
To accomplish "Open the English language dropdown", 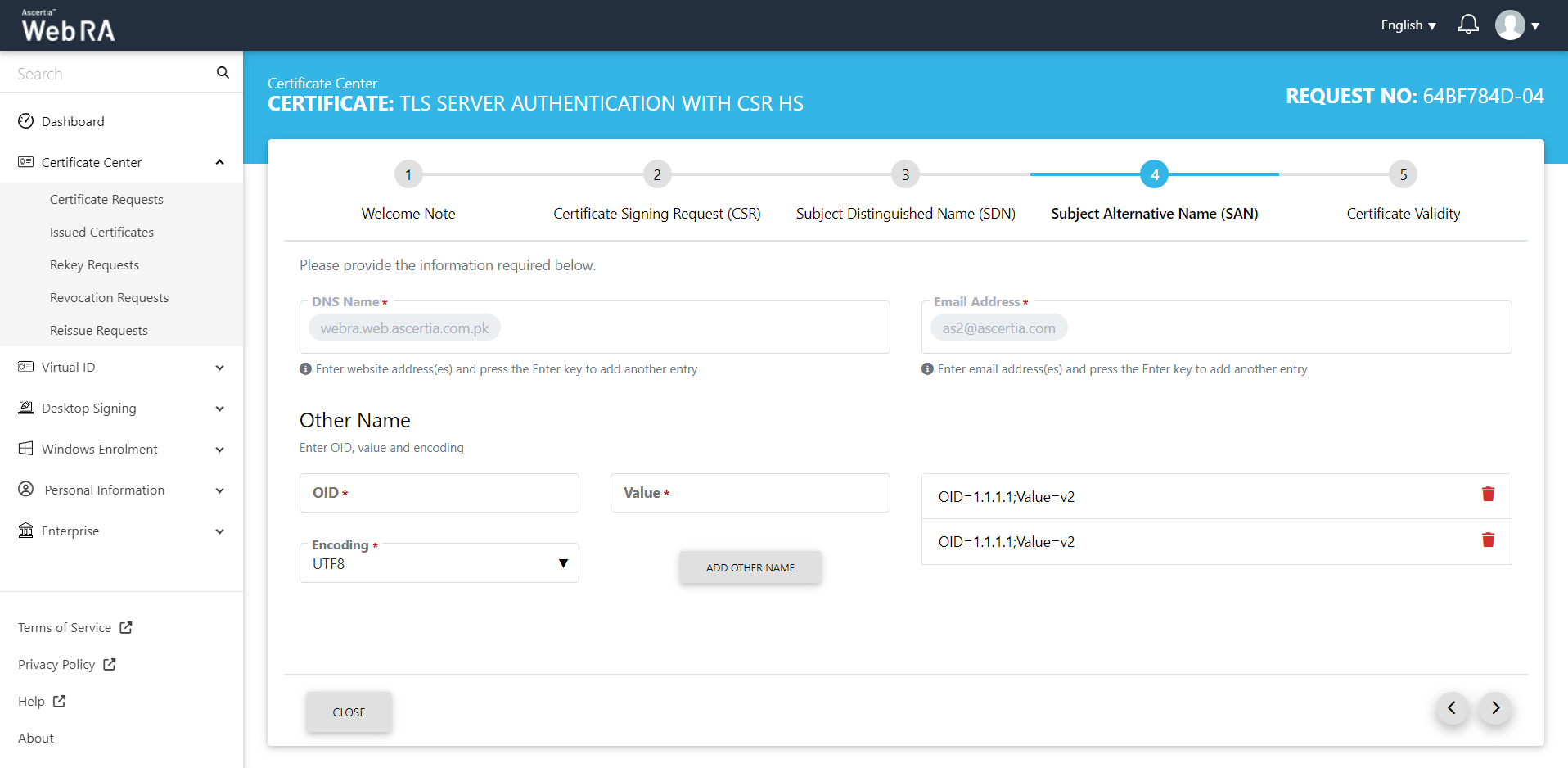I will click(x=1408, y=25).
